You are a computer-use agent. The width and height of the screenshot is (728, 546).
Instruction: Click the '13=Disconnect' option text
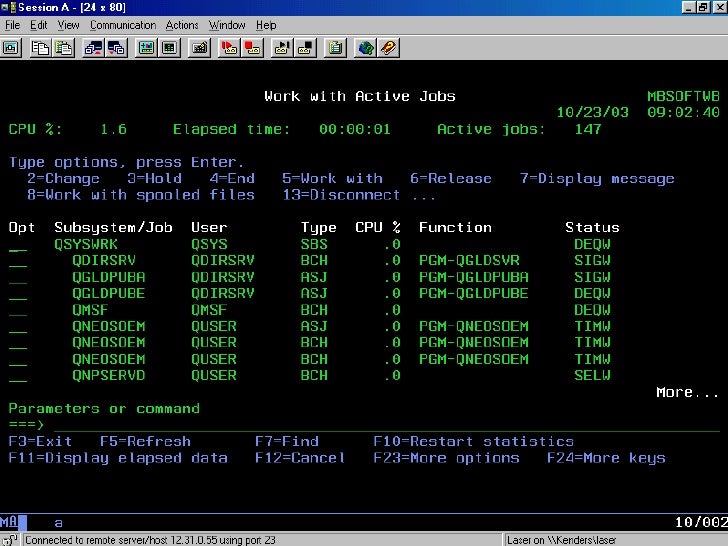341,195
